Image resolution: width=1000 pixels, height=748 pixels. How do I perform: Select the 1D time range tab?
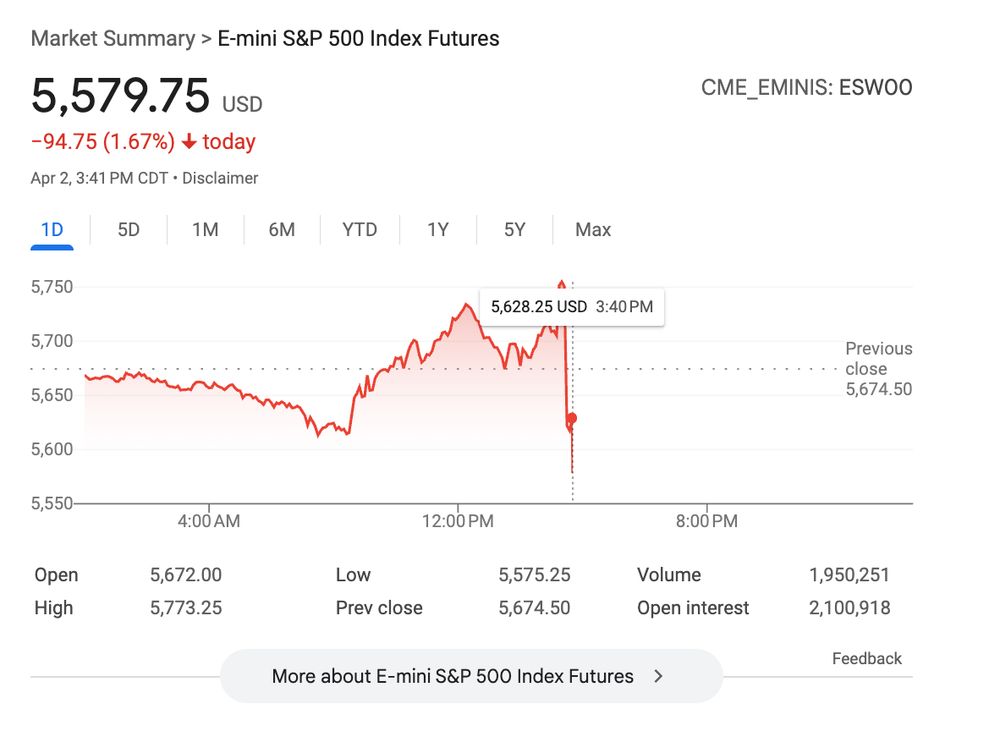click(52, 230)
